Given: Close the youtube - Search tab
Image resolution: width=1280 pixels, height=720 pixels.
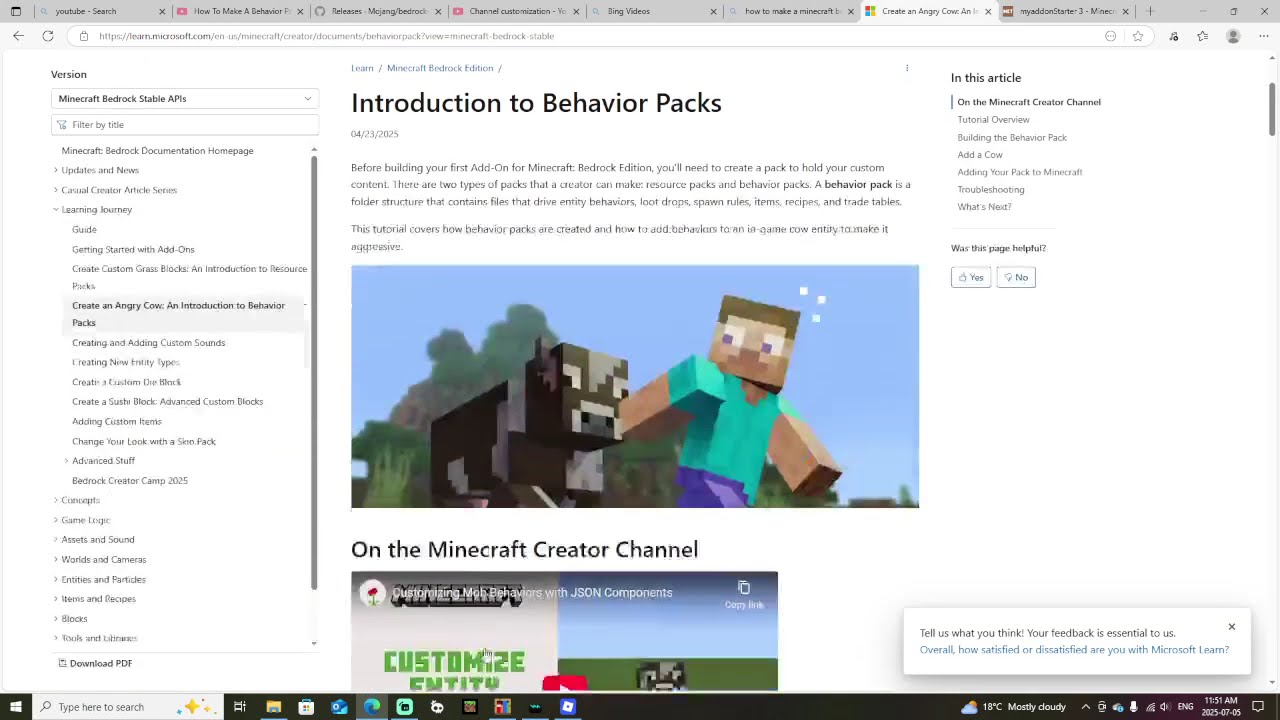Looking at the screenshot, I should pos(162,11).
